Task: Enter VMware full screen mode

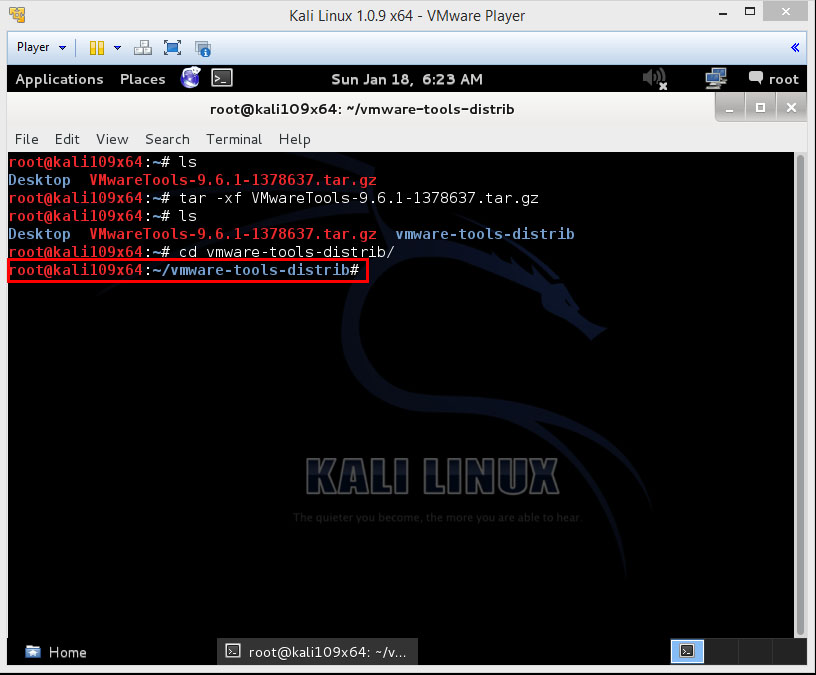Action: [172, 48]
